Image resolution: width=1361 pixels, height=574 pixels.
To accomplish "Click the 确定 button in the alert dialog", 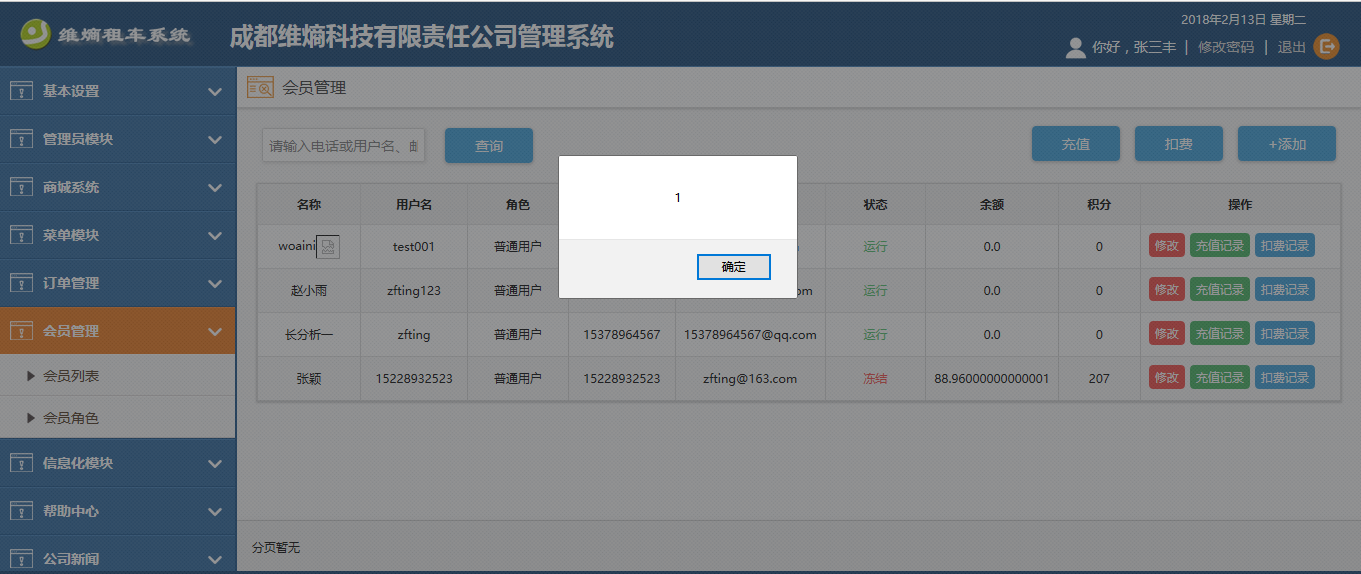I will 734,267.
